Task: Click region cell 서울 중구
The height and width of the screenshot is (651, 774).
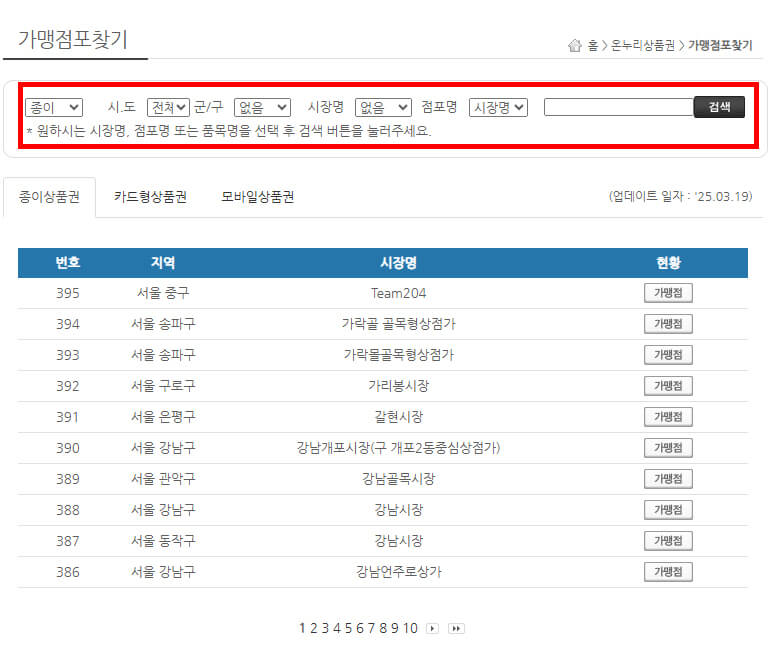Action: coord(163,293)
